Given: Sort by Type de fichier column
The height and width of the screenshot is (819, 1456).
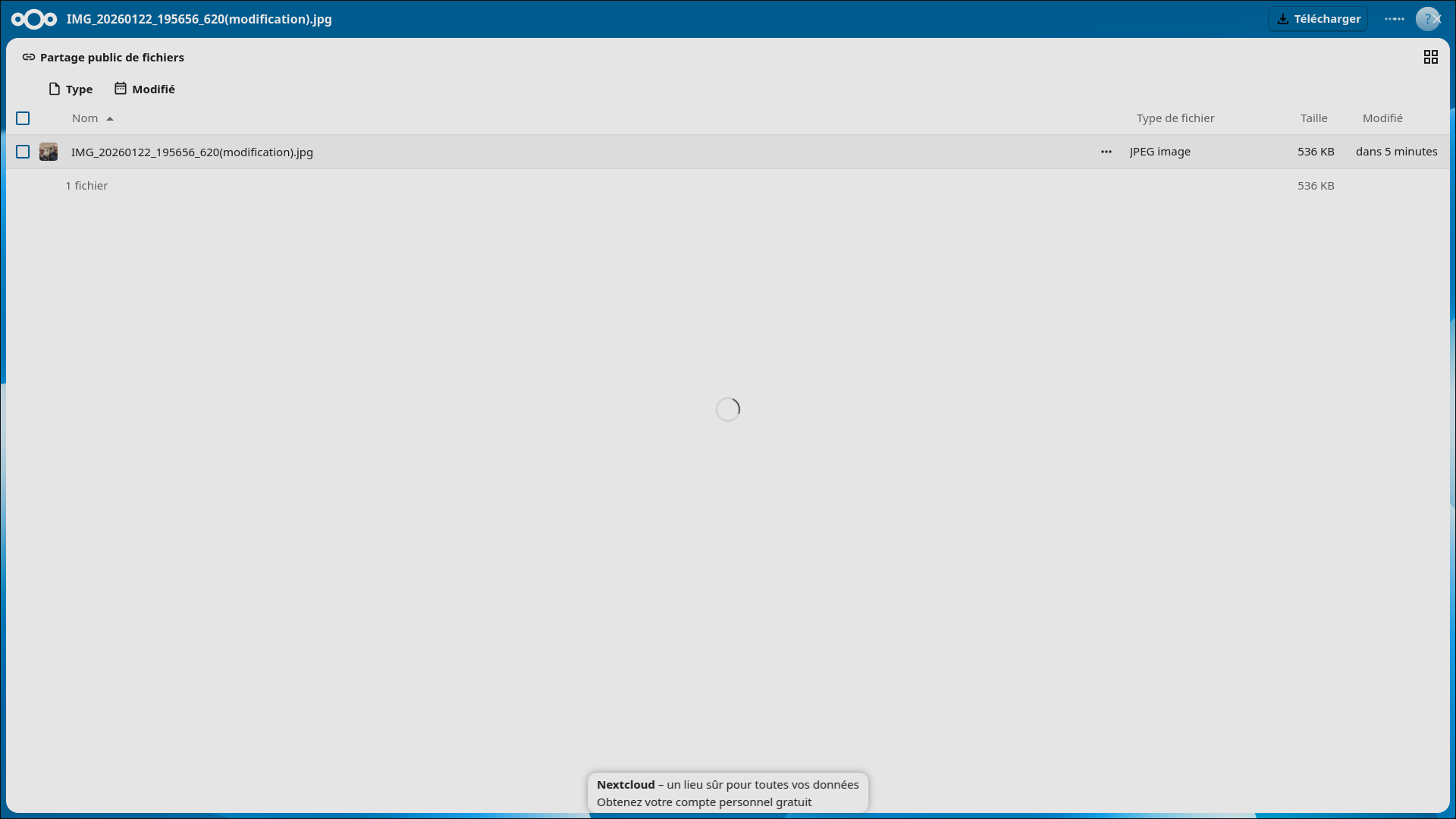Looking at the screenshot, I should 1175,118.
